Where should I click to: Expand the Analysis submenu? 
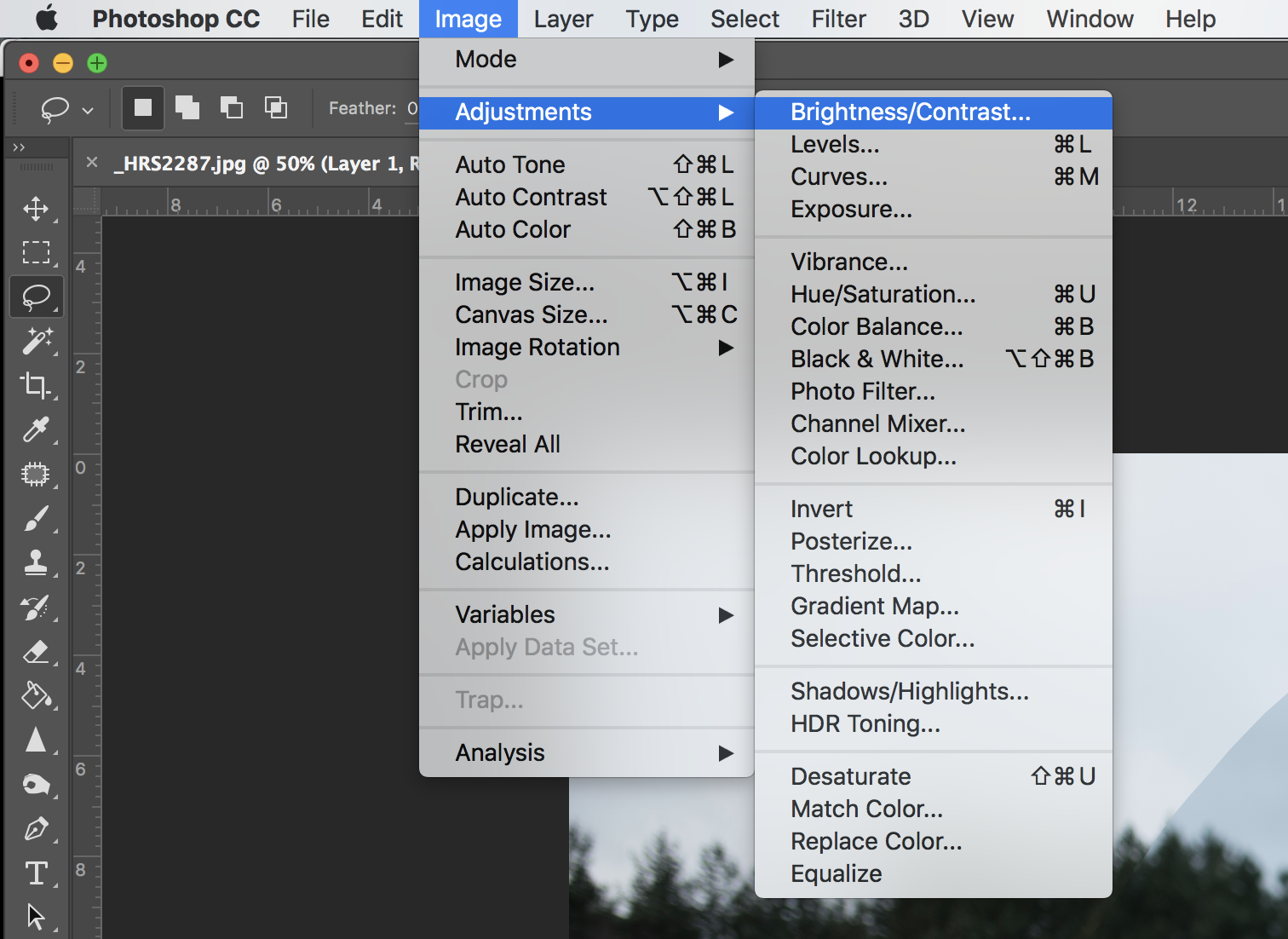[x=587, y=753]
